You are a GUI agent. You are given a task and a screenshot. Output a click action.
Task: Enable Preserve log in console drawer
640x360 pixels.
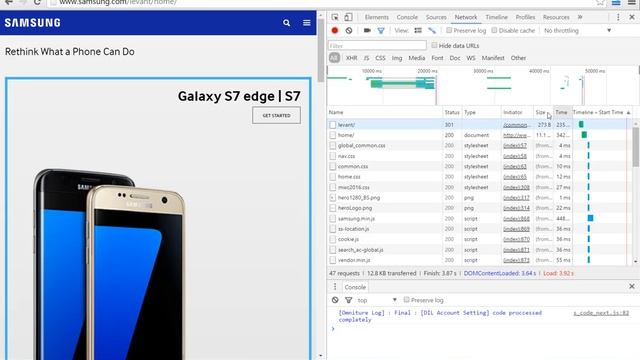(406, 300)
